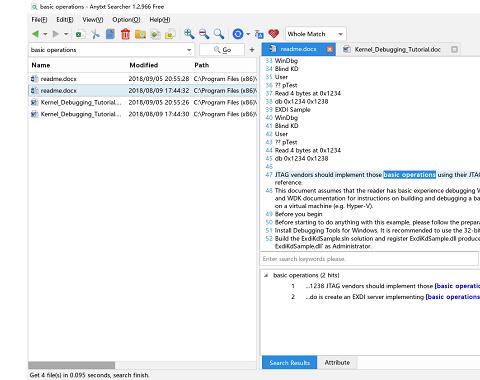Click highlighted basic operations in line 47
The image size is (480, 380).
[409, 175]
